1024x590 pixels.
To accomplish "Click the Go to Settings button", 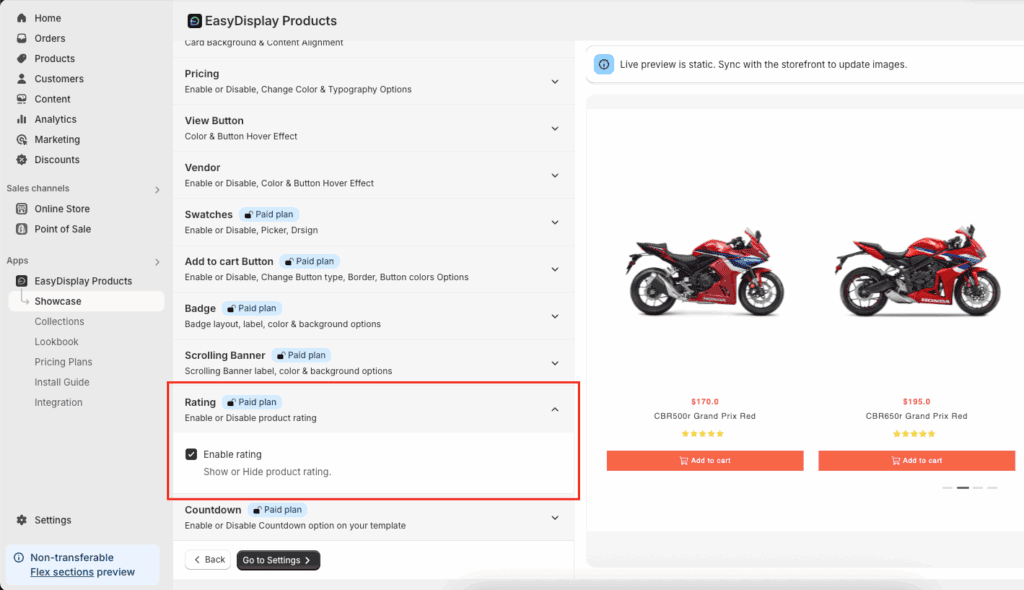I will [278, 560].
